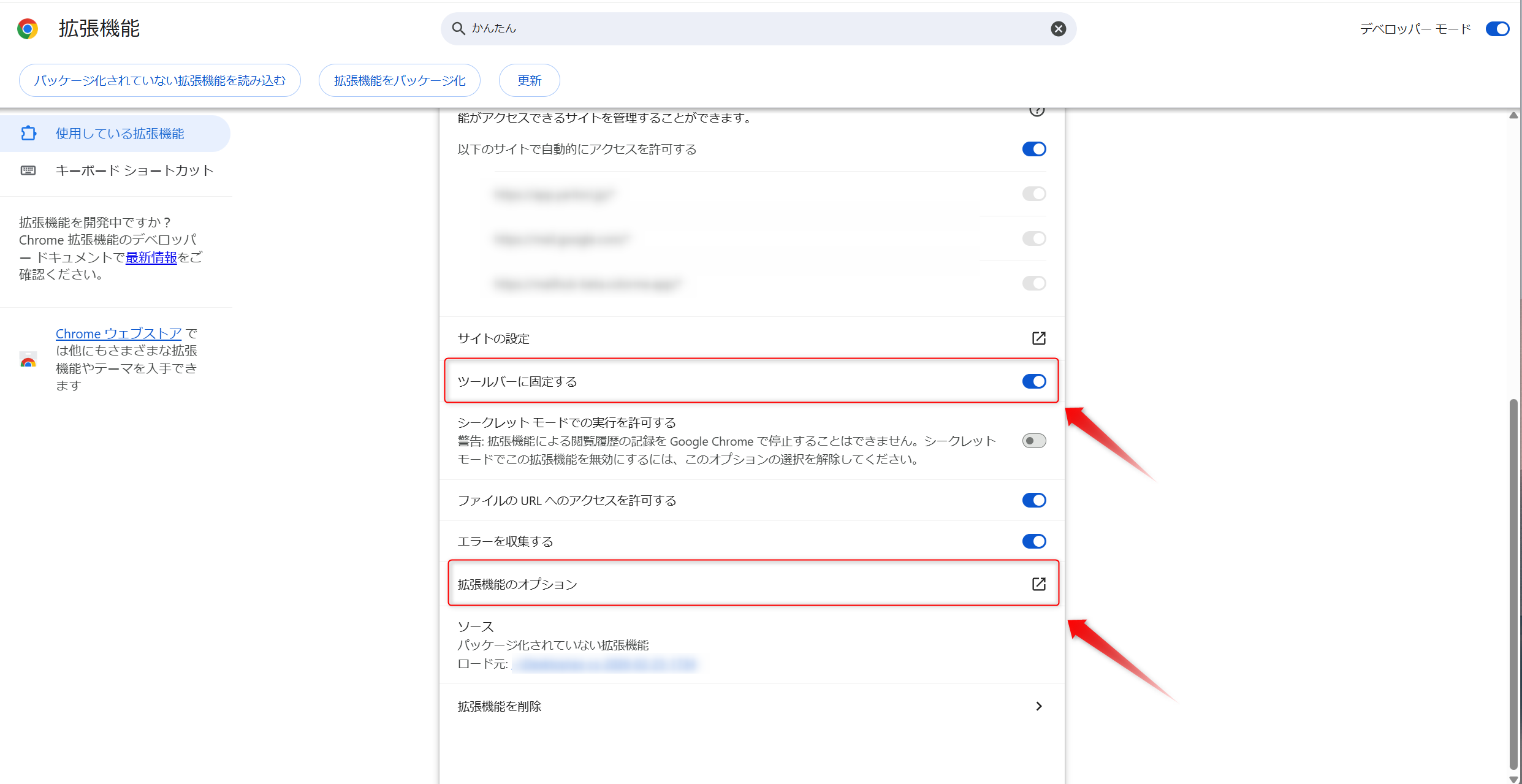The width and height of the screenshot is (1522, 784).
Task: Click the search field containing かんたん
Action: coord(736,28)
